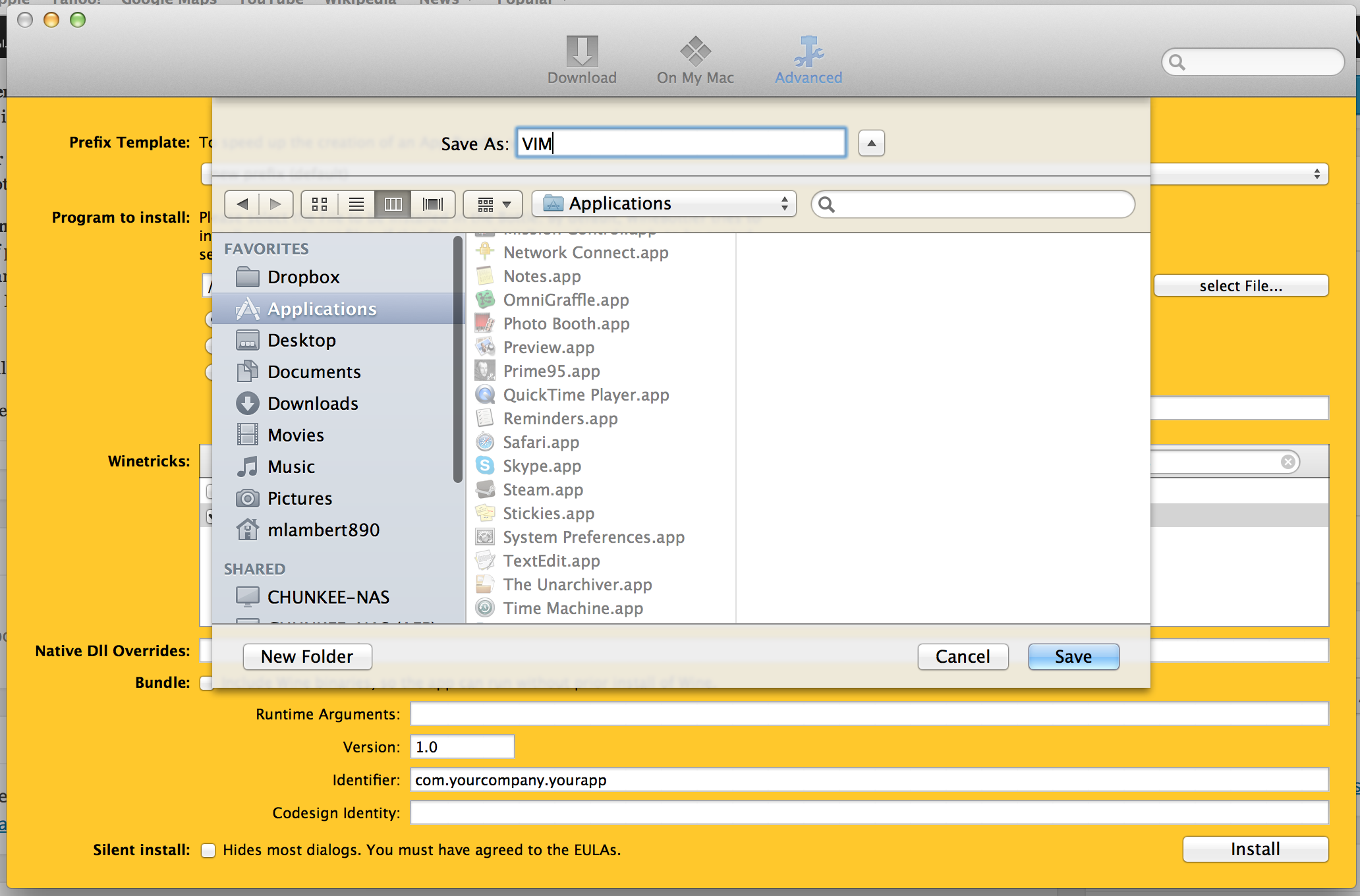This screenshot has height=896, width=1360.
Task: Click the Identifier text field
Action: (868, 780)
